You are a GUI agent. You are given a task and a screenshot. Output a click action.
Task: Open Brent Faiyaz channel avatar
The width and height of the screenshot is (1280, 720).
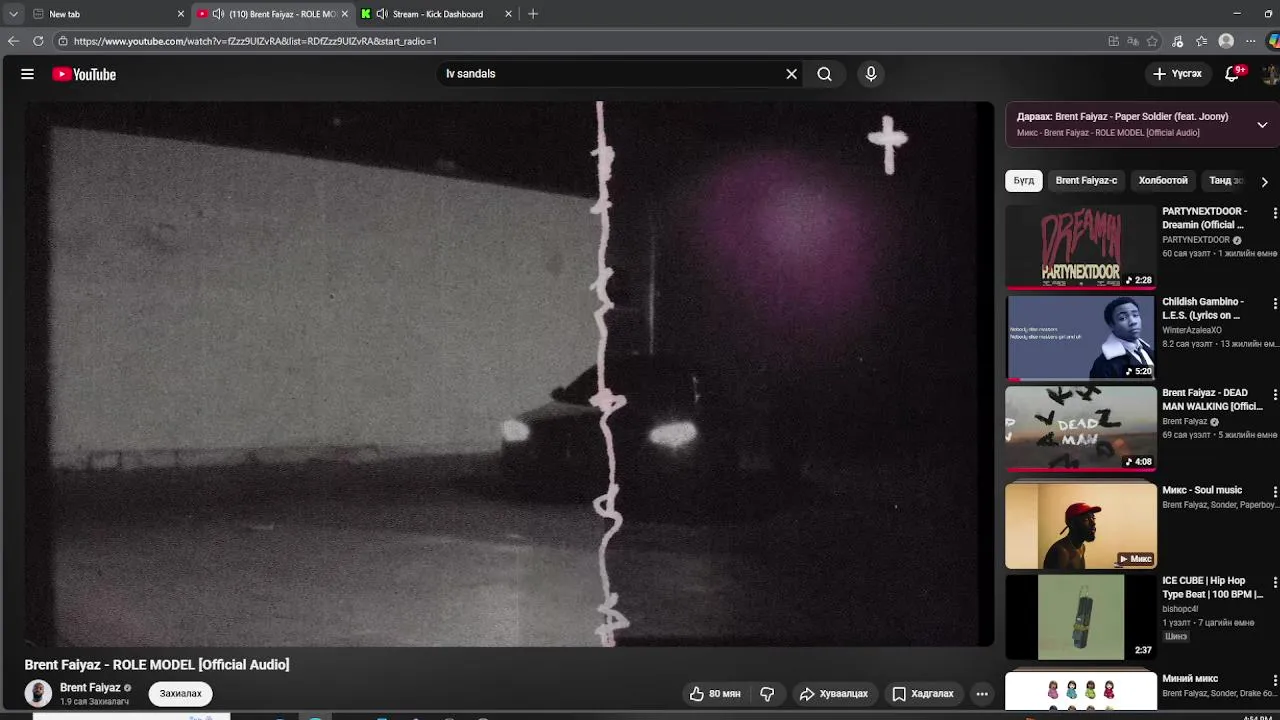(x=38, y=693)
